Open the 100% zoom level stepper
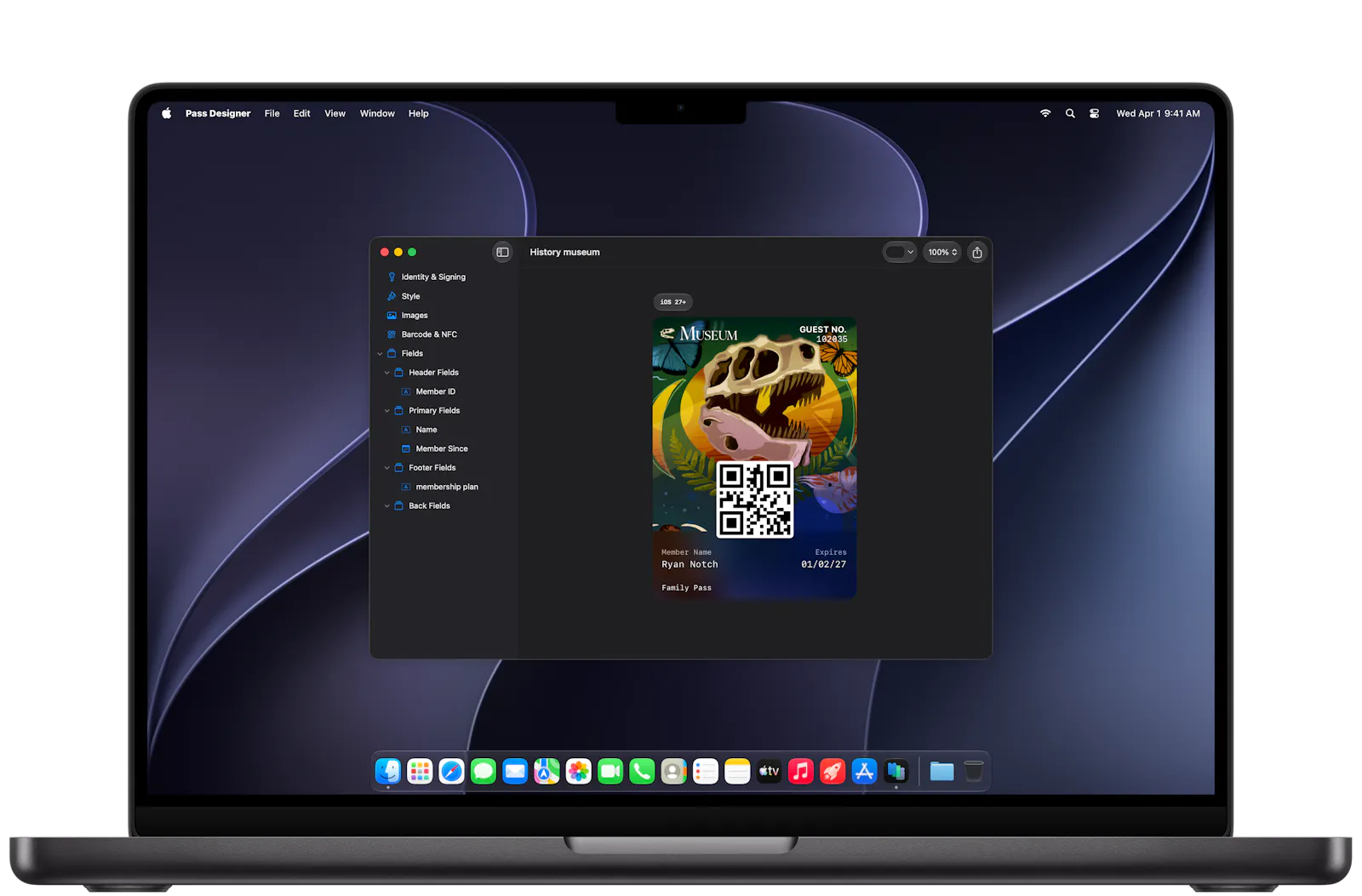Image resolution: width=1362 pixels, height=896 pixels. click(x=942, y=252)
